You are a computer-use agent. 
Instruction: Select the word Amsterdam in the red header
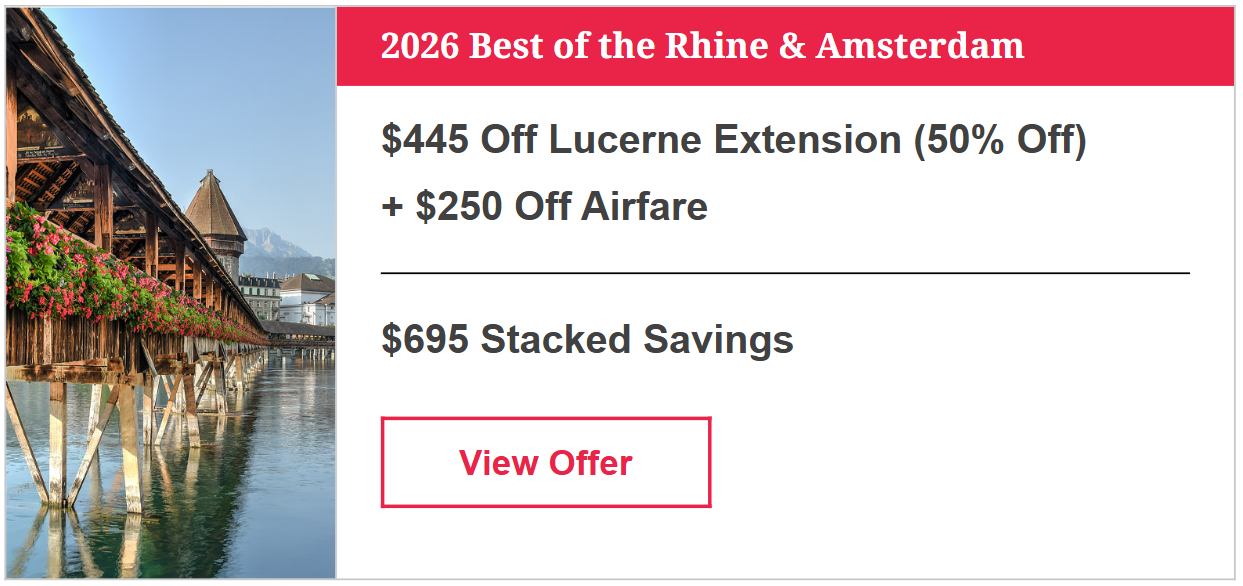[920, 46]
